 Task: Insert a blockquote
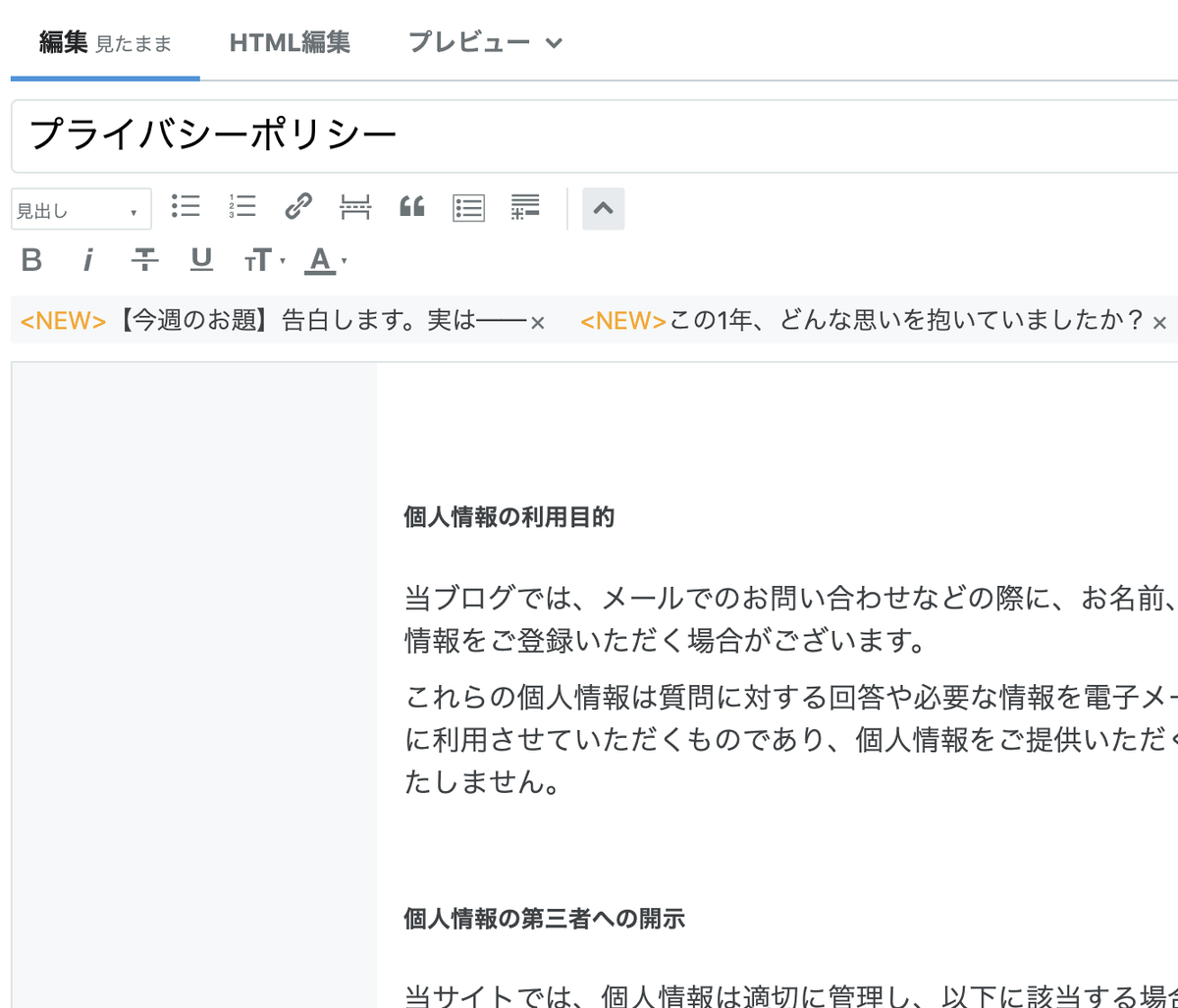[411, 207]
